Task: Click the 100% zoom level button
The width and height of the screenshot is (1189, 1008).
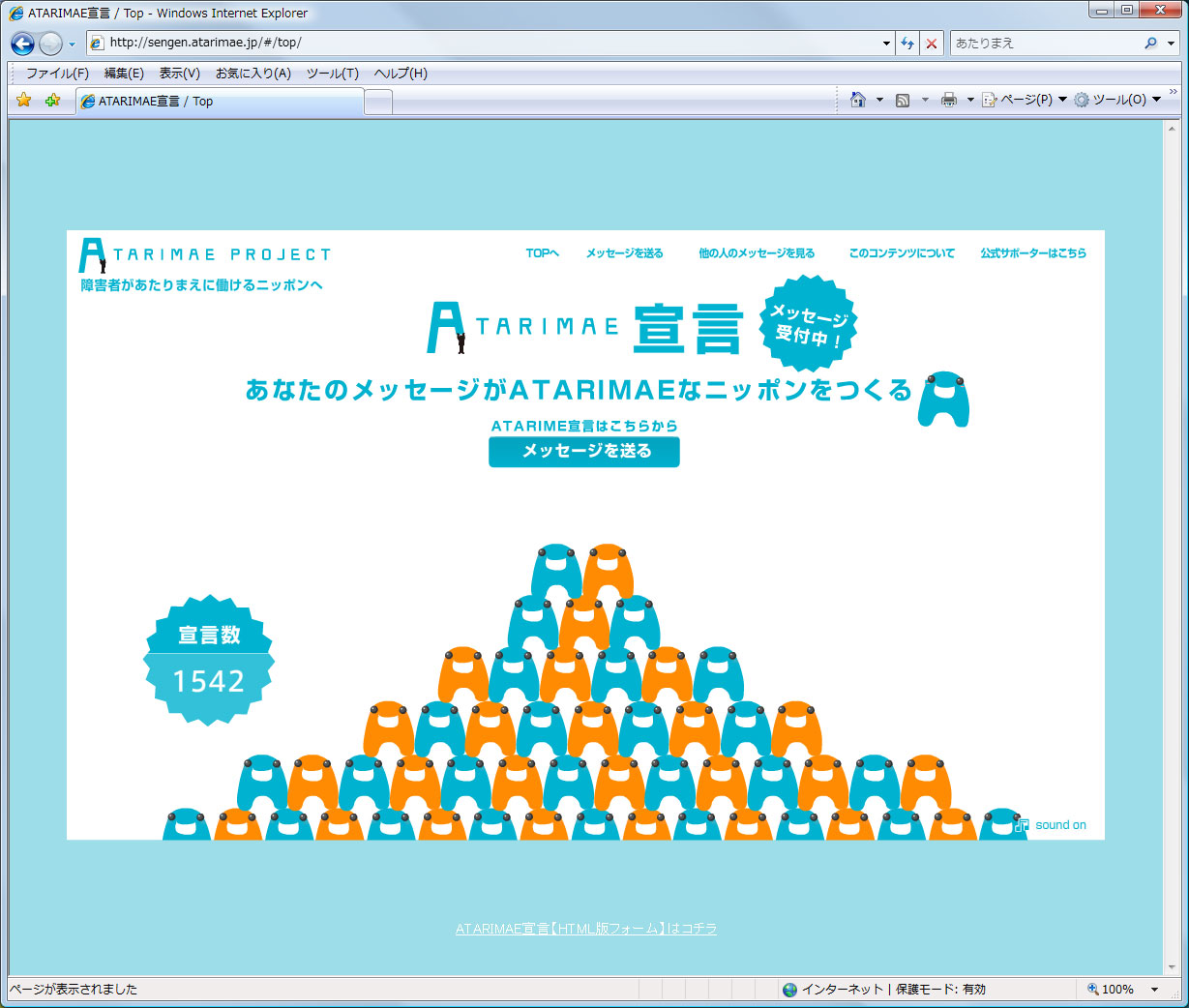Action: click(x=1111, y=990)
